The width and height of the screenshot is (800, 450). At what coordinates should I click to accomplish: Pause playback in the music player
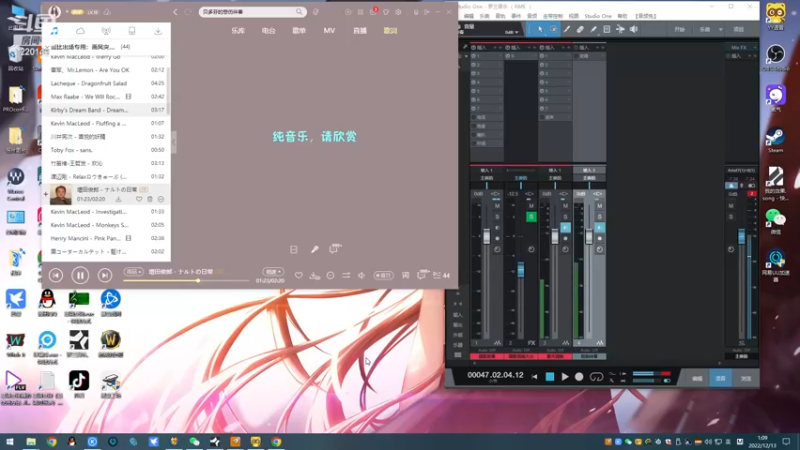80,276
